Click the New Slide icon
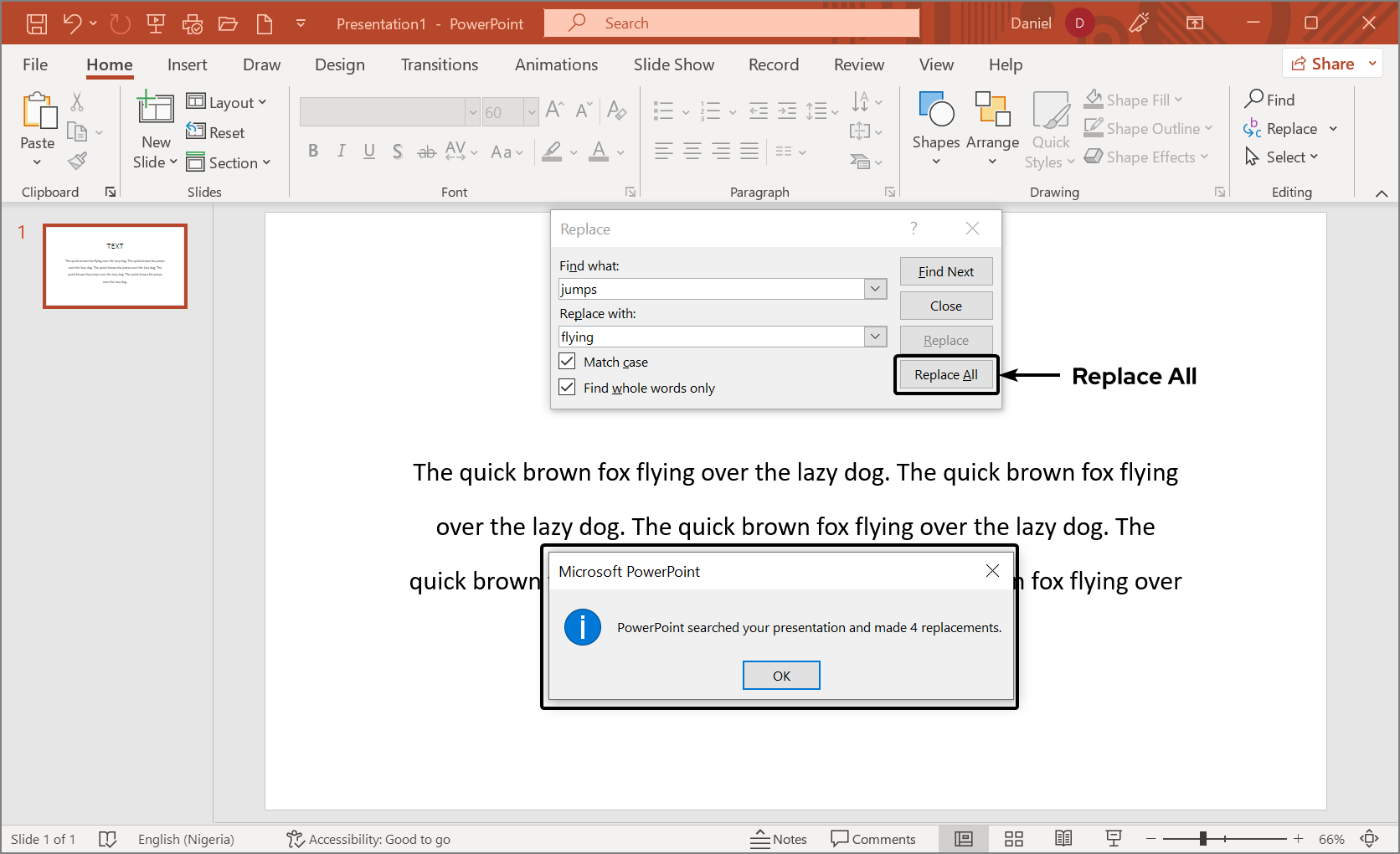1400x854 pixels. [156, 109]
